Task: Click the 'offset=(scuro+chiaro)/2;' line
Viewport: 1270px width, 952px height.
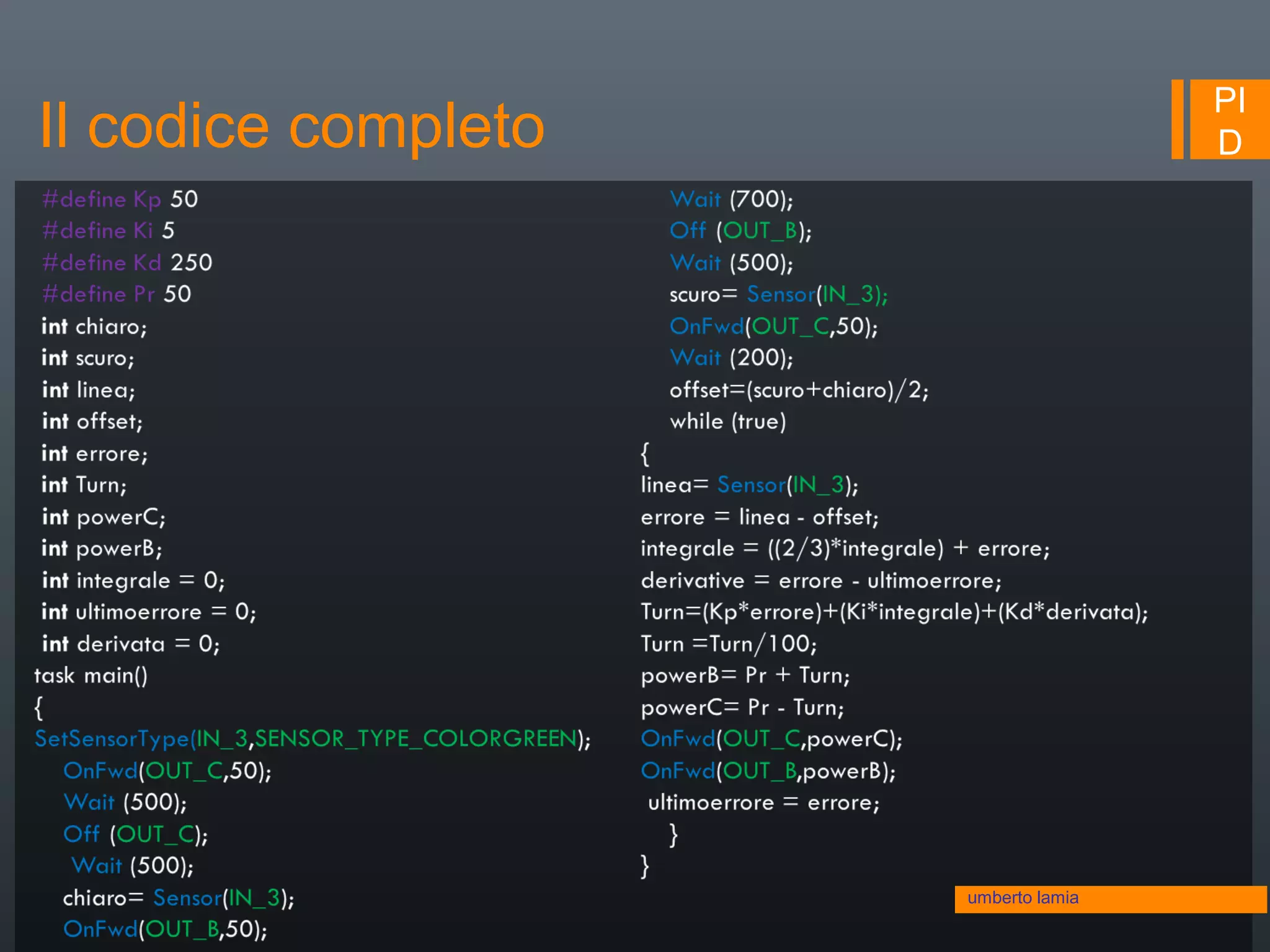Action: (x=799, y=390)
